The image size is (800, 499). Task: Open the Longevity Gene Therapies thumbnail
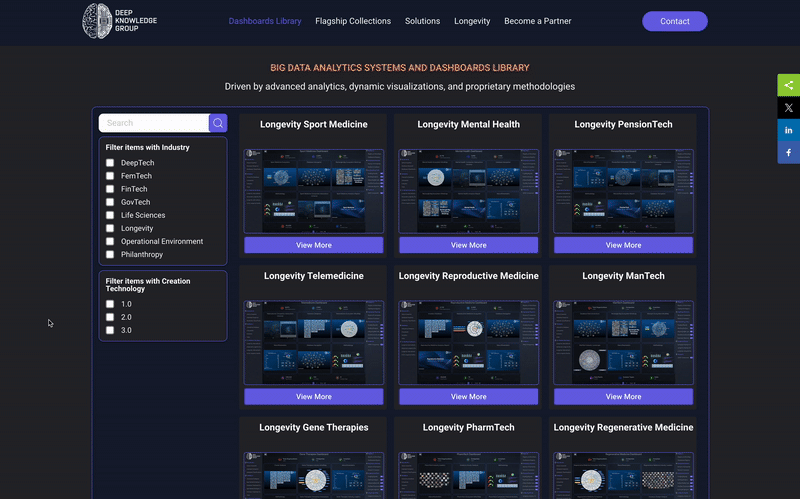(314, 475)
